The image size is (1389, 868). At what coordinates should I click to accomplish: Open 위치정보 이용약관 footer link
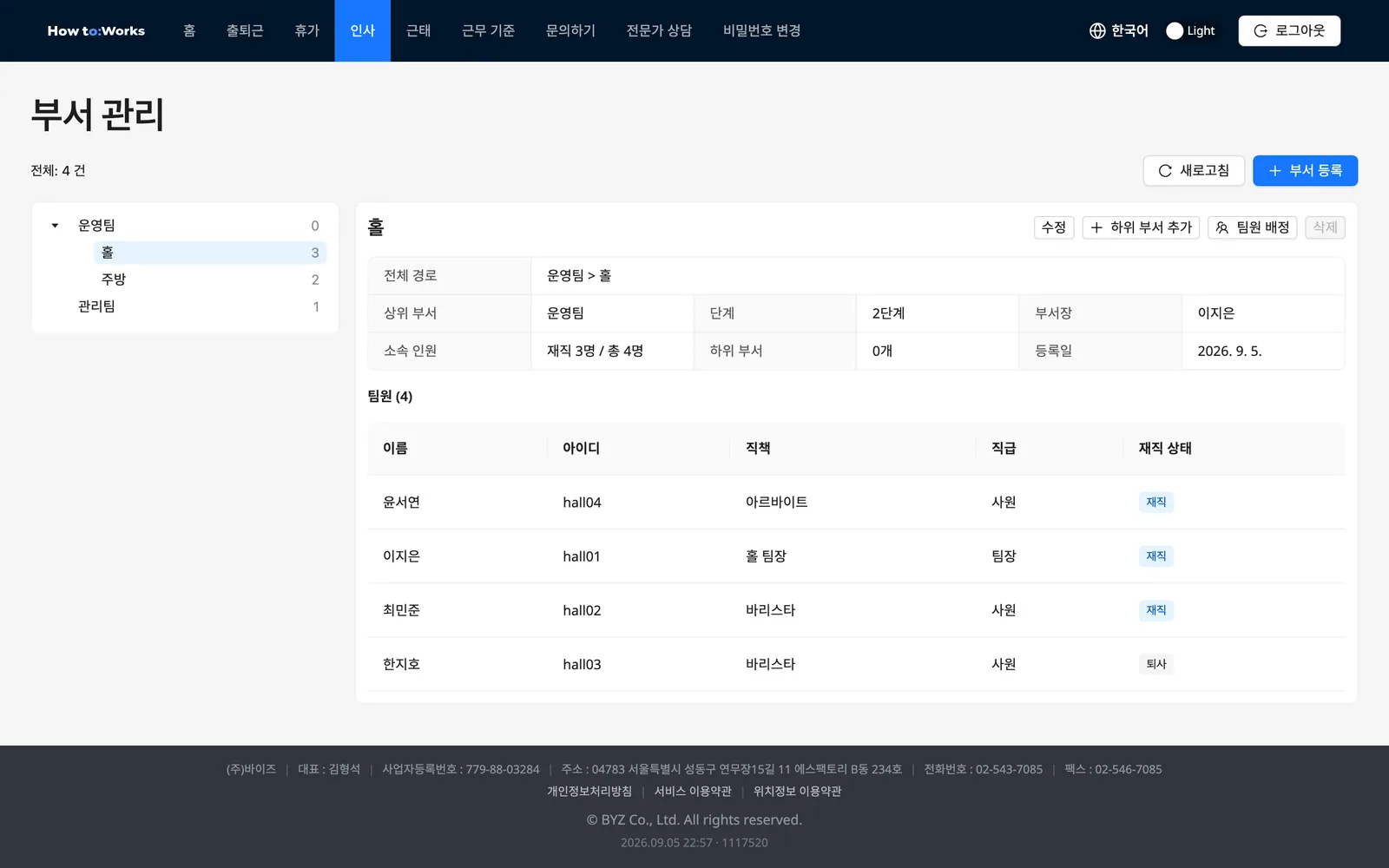coord(797,792)
